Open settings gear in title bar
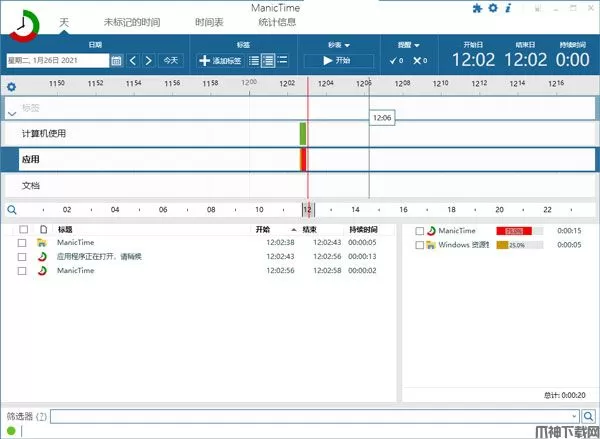The height and width of the screenshot is (439, 600). [x=492, y=8]
